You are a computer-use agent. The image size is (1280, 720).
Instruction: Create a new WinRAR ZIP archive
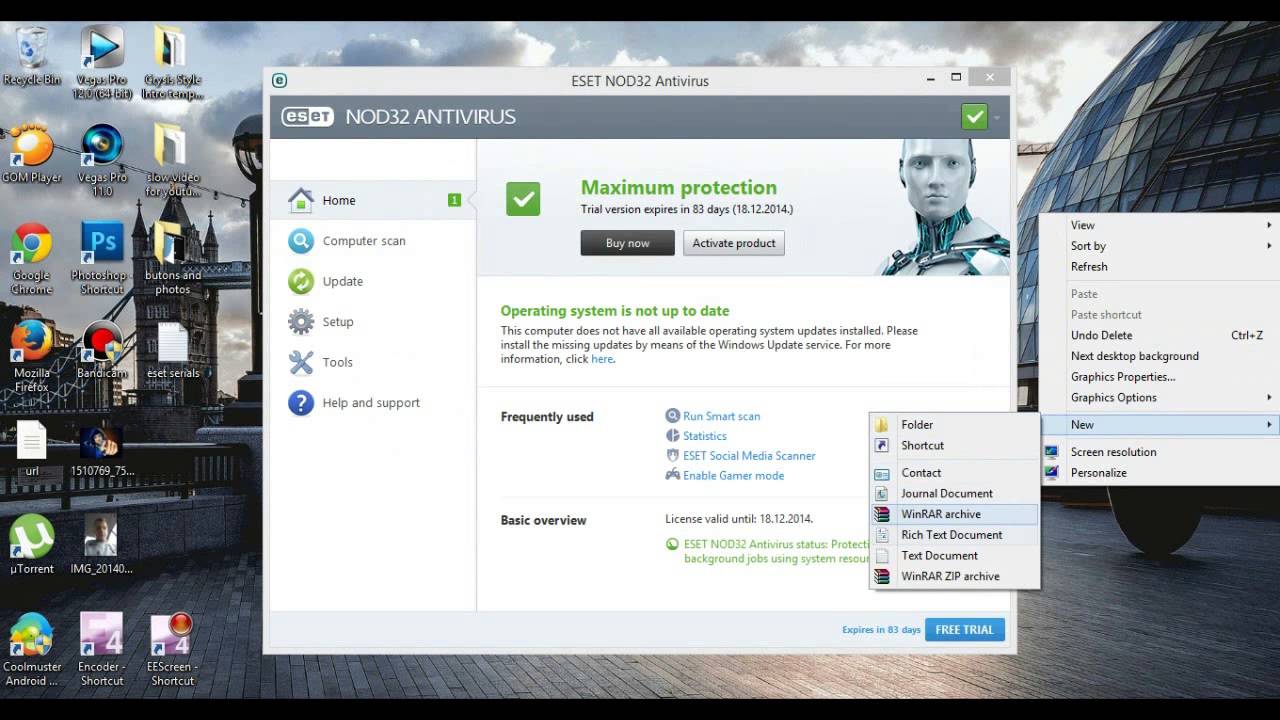955,577
